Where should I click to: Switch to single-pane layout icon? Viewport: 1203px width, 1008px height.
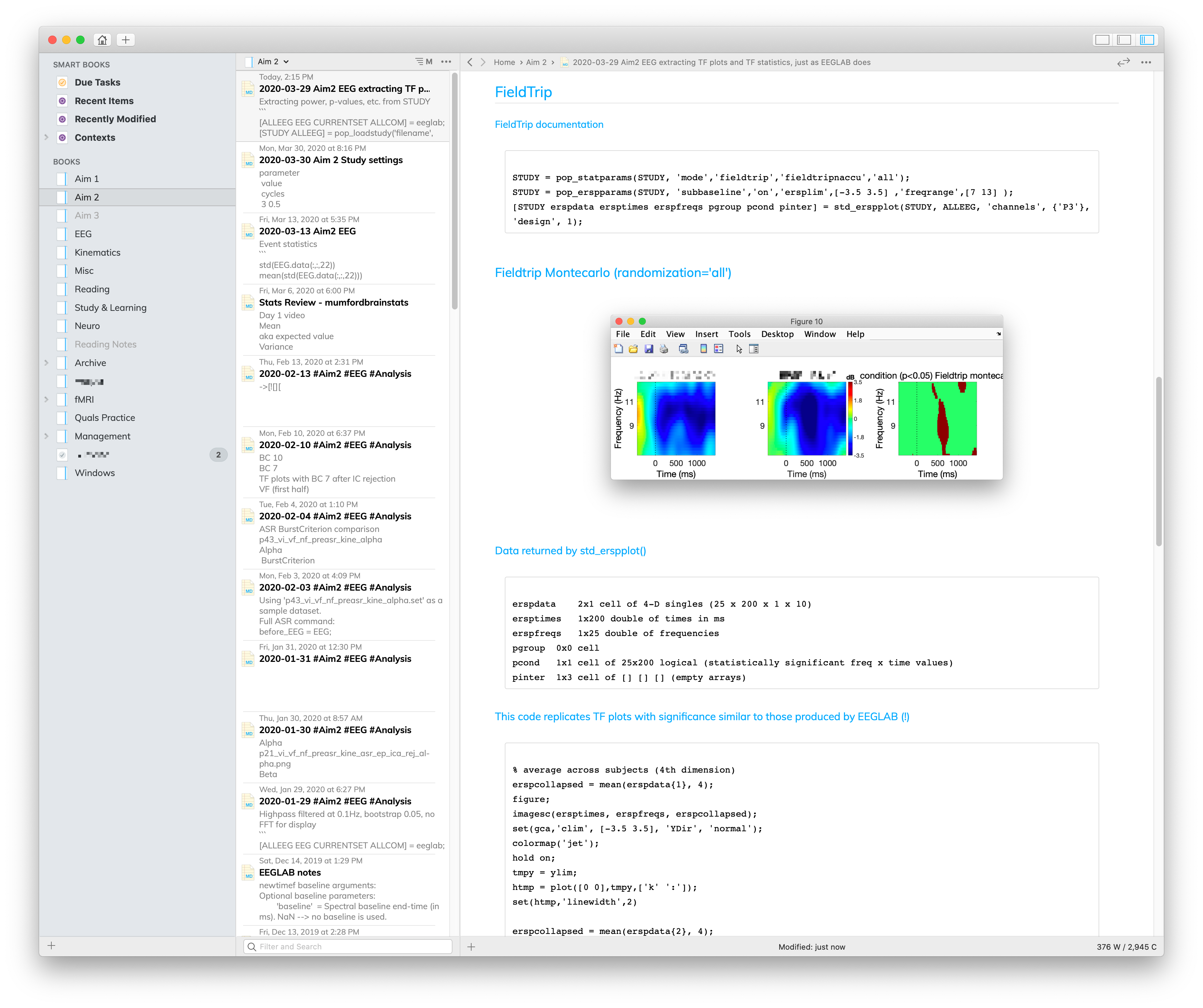click(1102, 39)
